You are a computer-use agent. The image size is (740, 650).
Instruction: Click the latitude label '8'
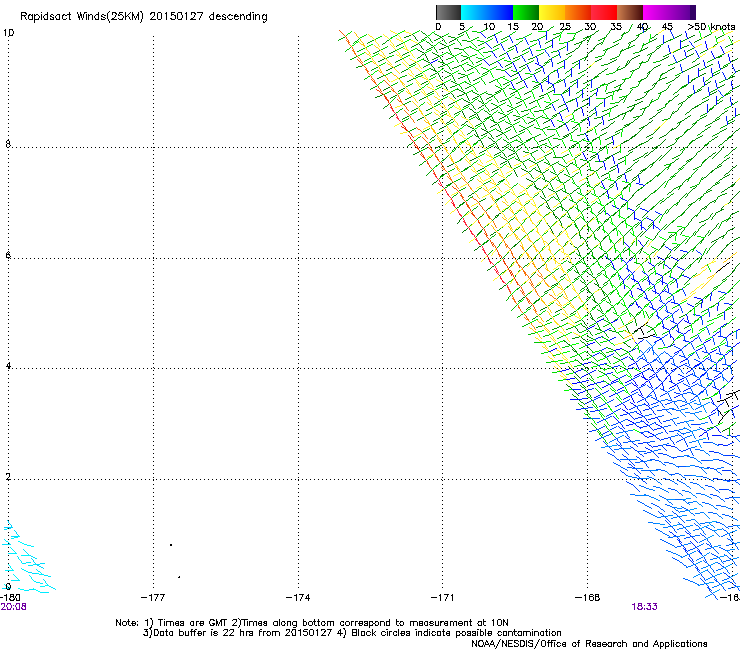8,144
